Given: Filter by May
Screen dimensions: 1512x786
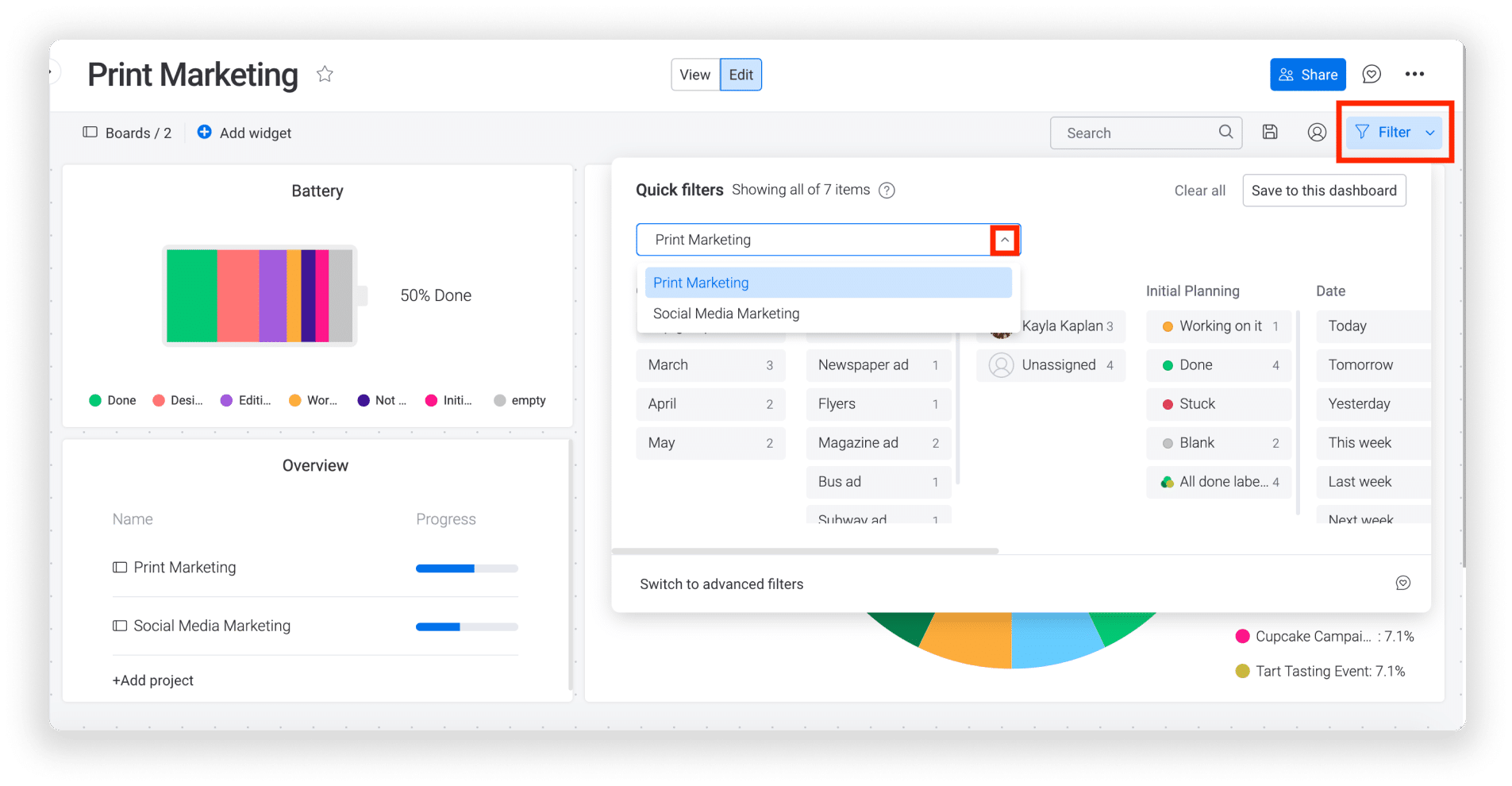Looking at the screenshot, I should [710, 443].
